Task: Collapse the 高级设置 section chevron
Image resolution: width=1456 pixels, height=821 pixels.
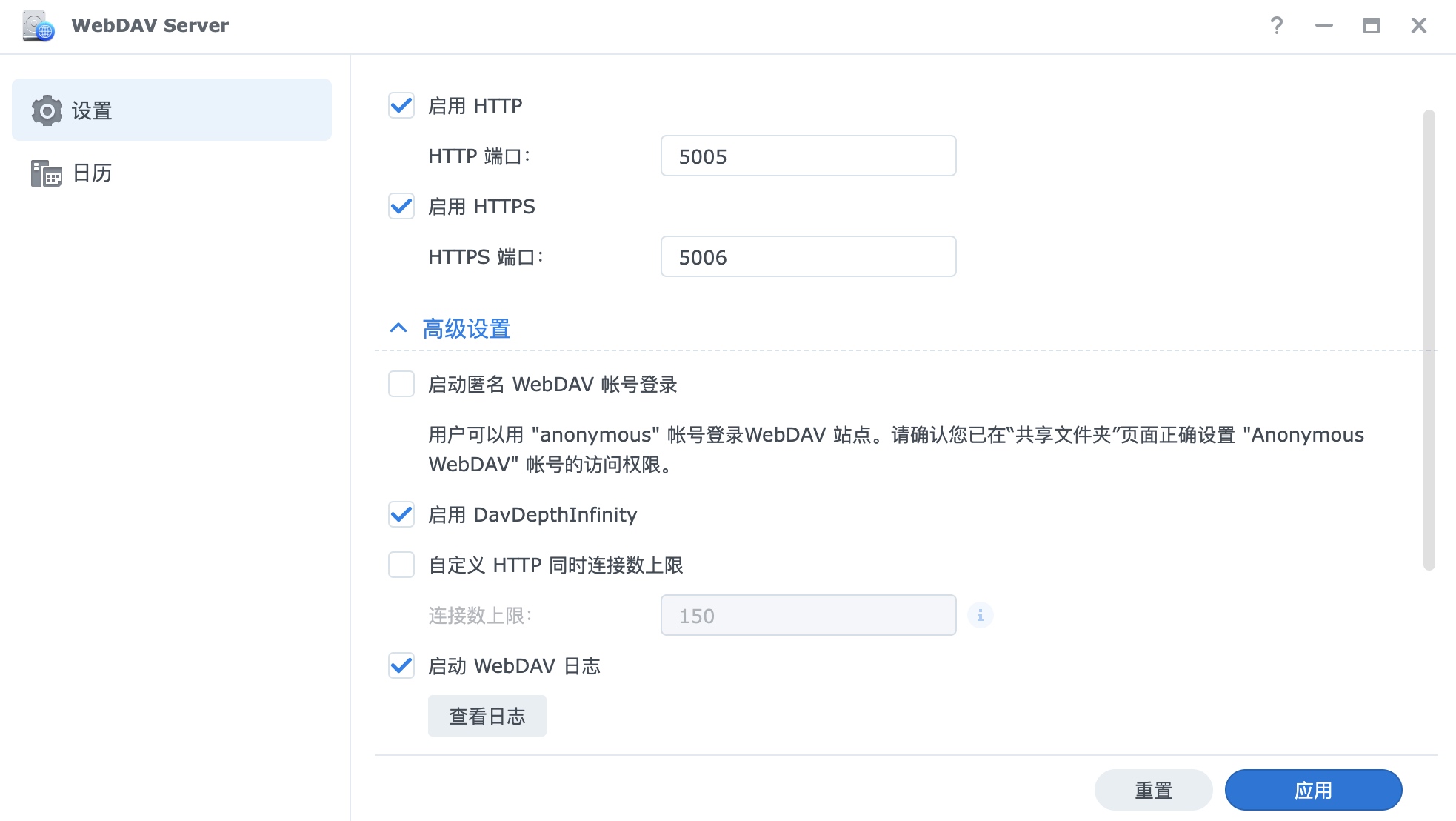Action: [398, 328]
